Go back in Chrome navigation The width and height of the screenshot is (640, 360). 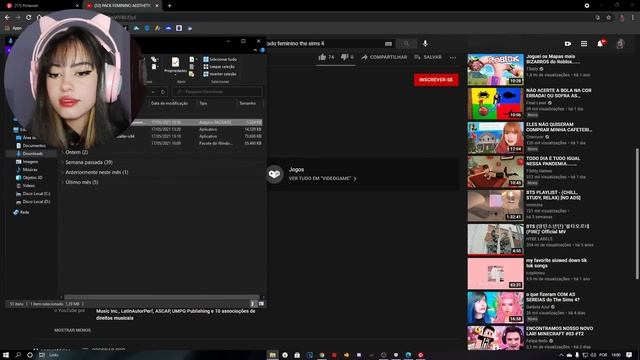[x=7, y=18]
